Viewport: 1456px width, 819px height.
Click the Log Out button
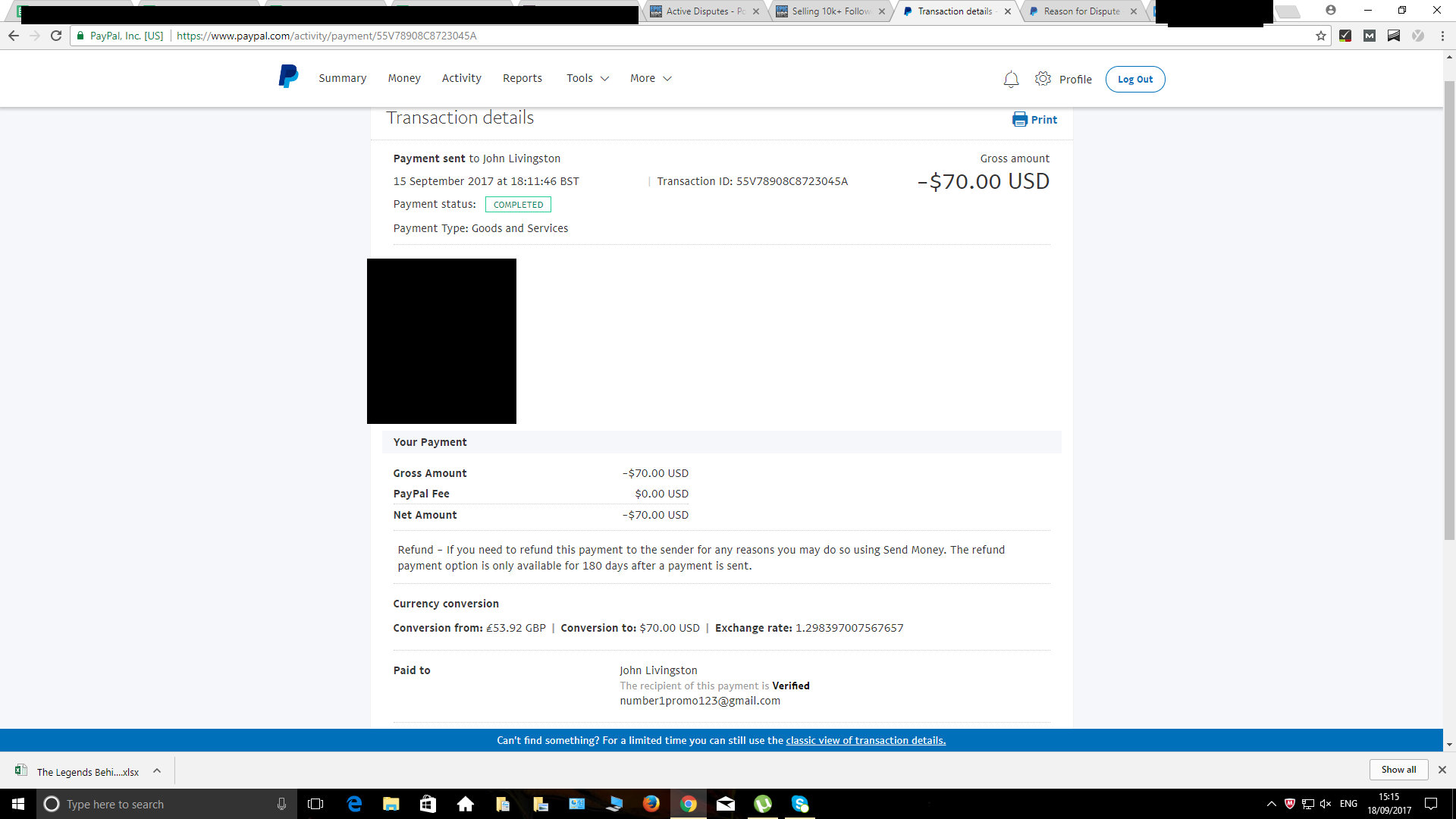click(x=1135, y=79)
